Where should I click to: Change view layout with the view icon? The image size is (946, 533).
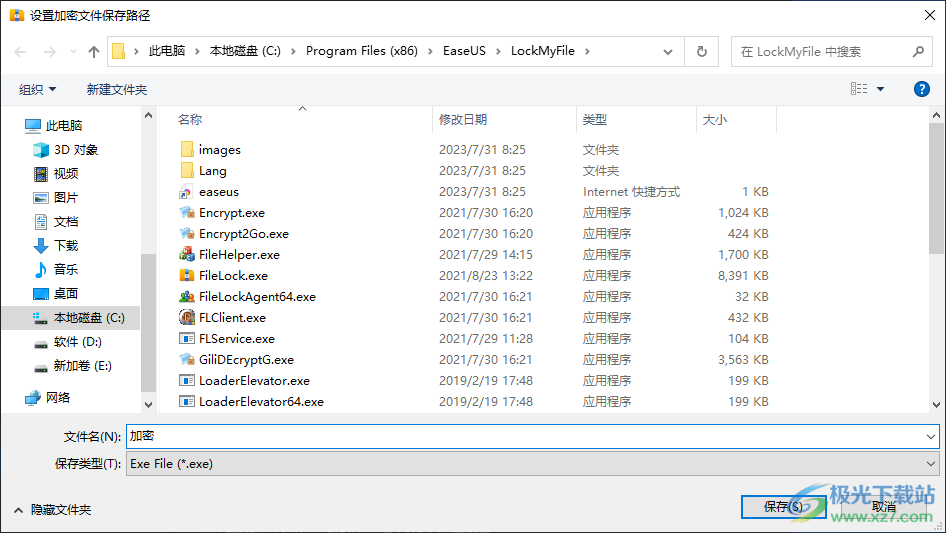859,89
